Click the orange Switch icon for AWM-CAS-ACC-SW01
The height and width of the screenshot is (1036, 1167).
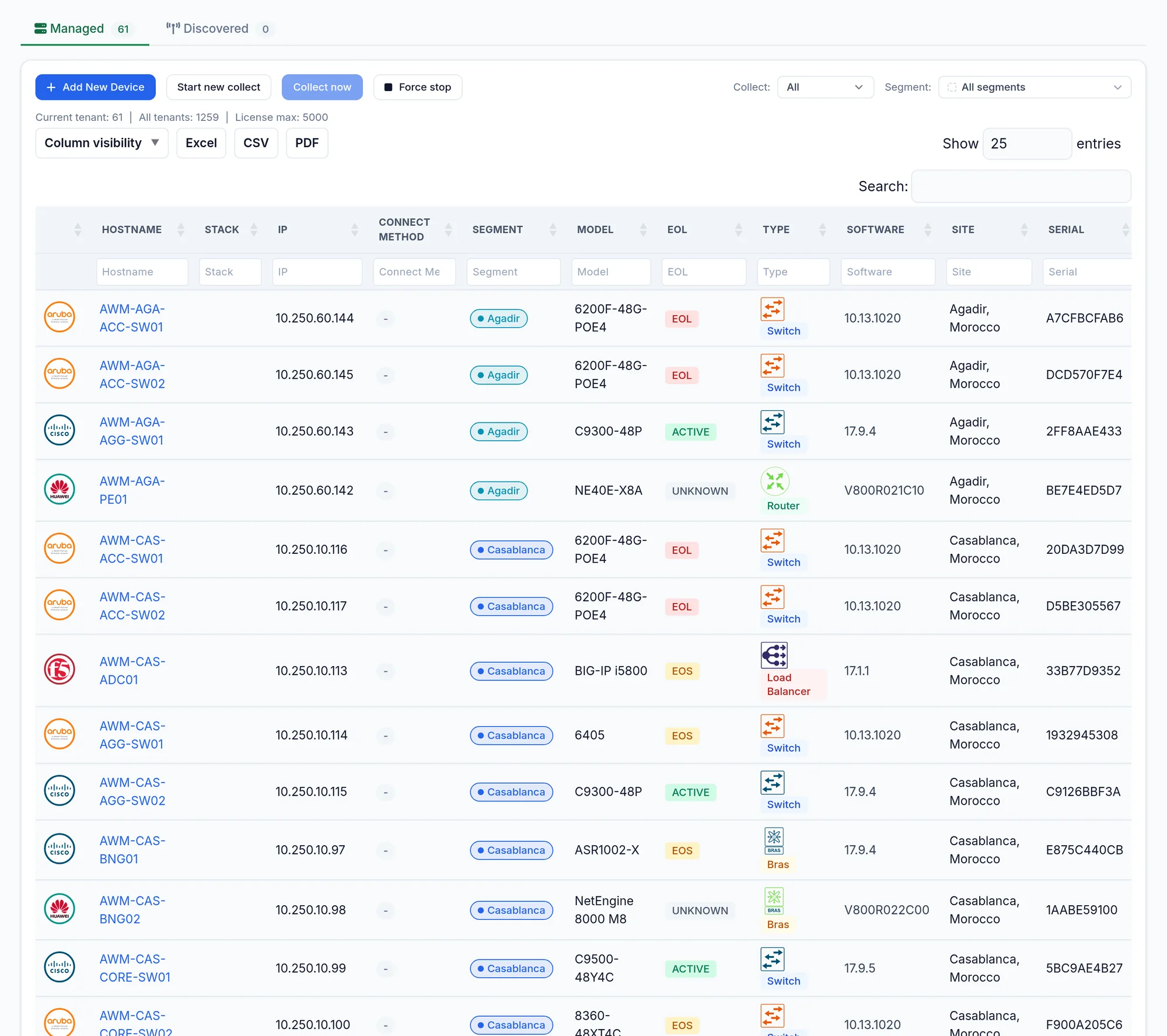pyautogui.click(x=773, y=540)
